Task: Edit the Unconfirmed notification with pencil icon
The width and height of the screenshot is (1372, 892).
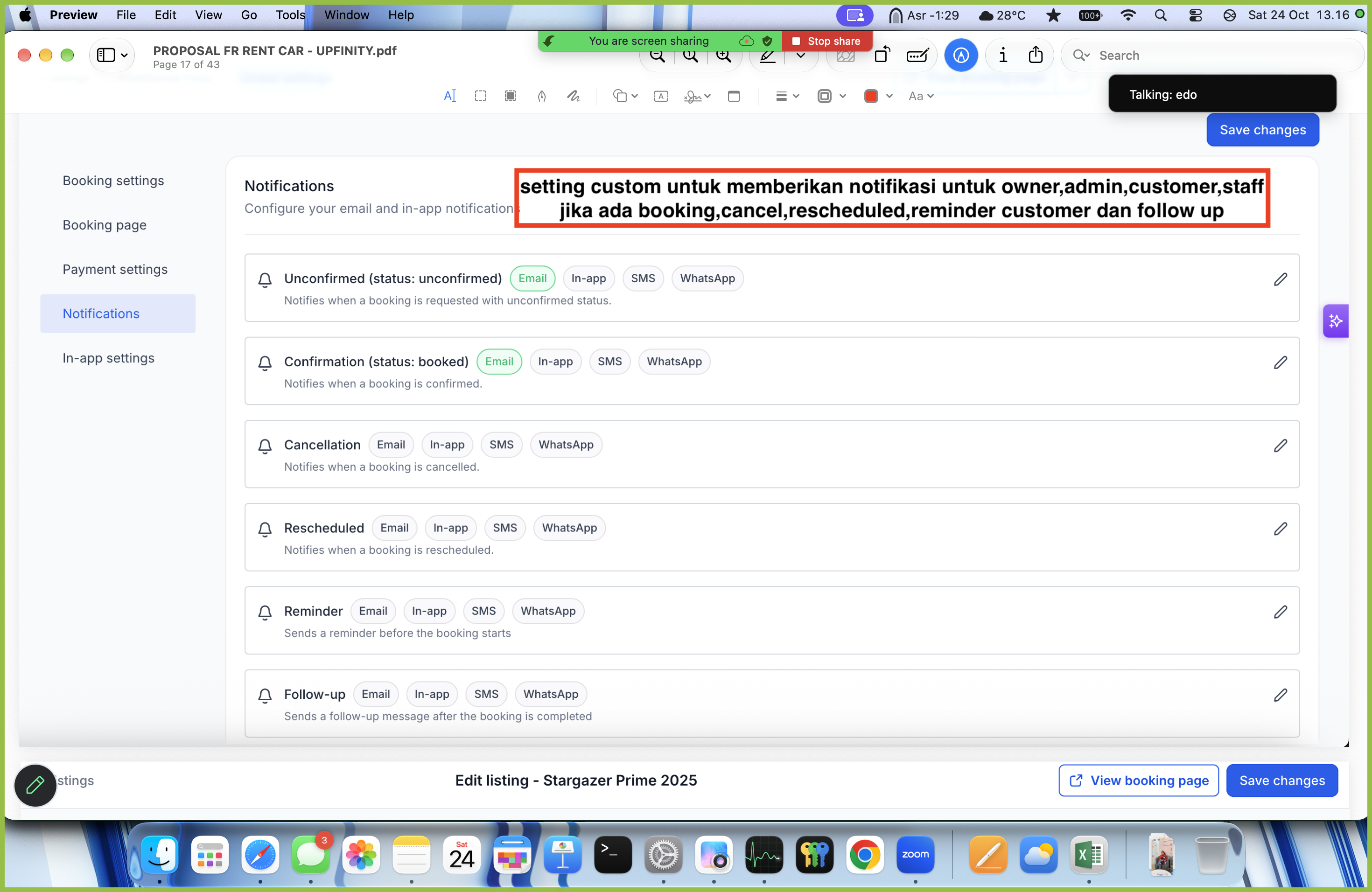Action: [1280, 279]
